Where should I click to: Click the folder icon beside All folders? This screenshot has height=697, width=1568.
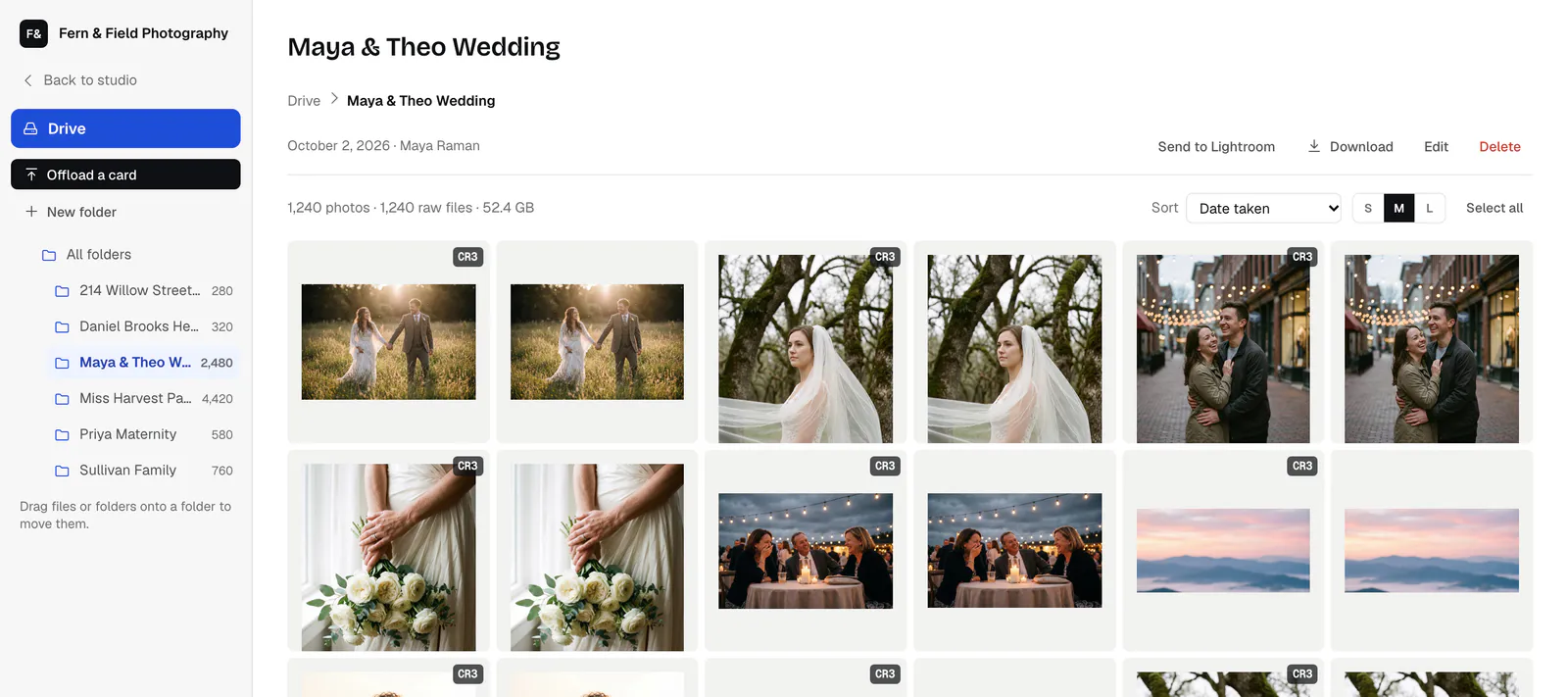click(49, 255)
